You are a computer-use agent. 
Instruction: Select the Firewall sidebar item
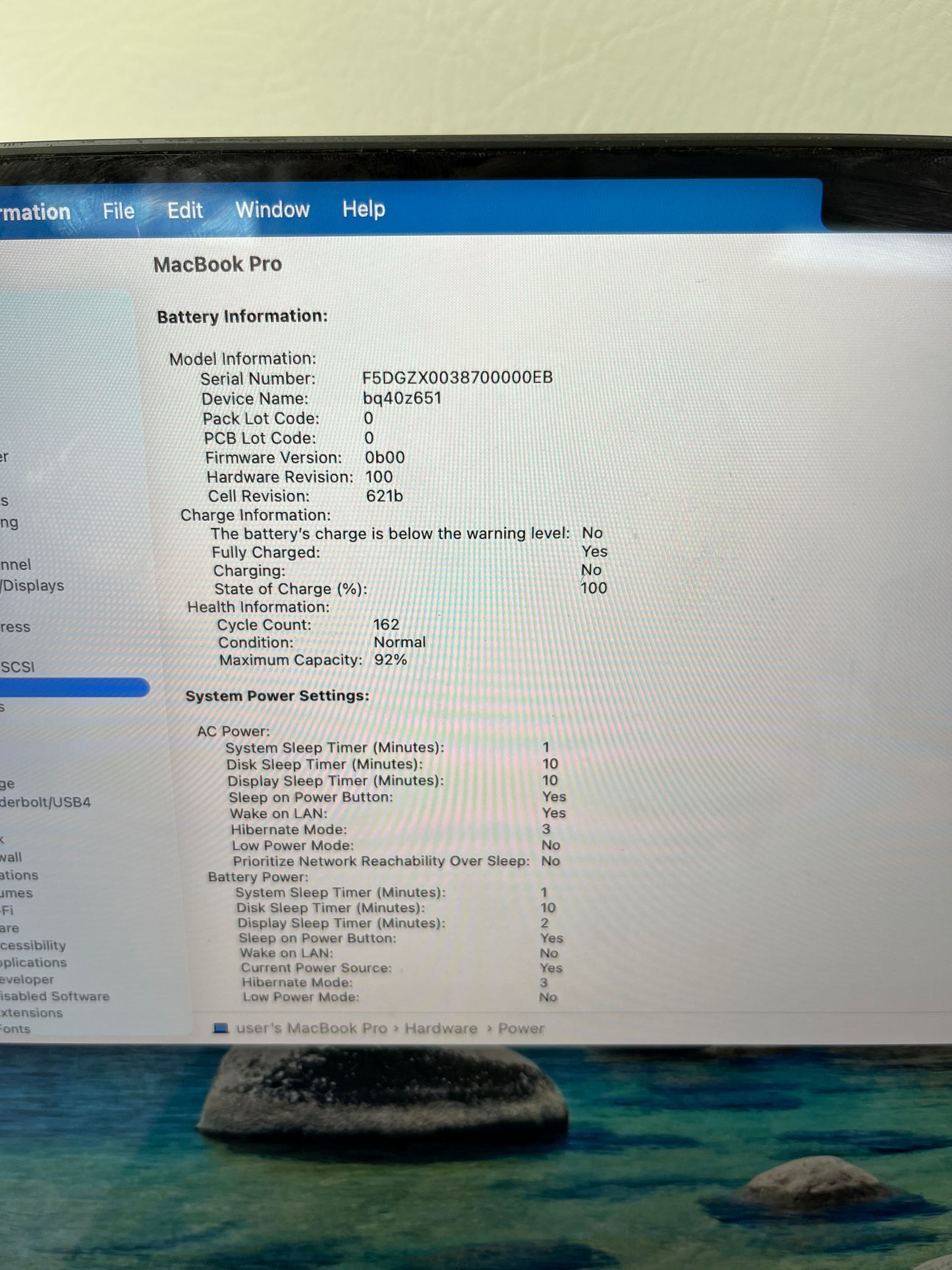(x=11, y=857)
